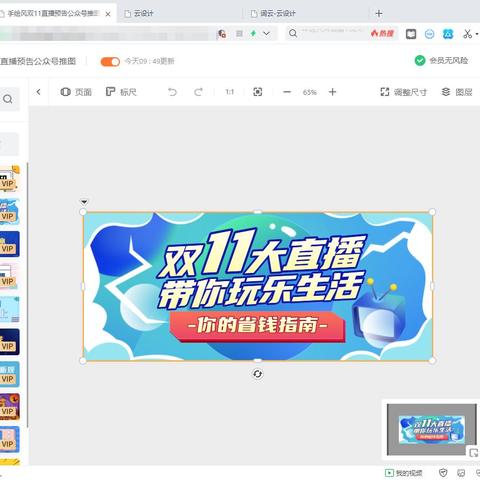The height and width of the screenshot is (480, 480).
Task: Zoom out with the minus icon
Action: [x=287, y=92]
